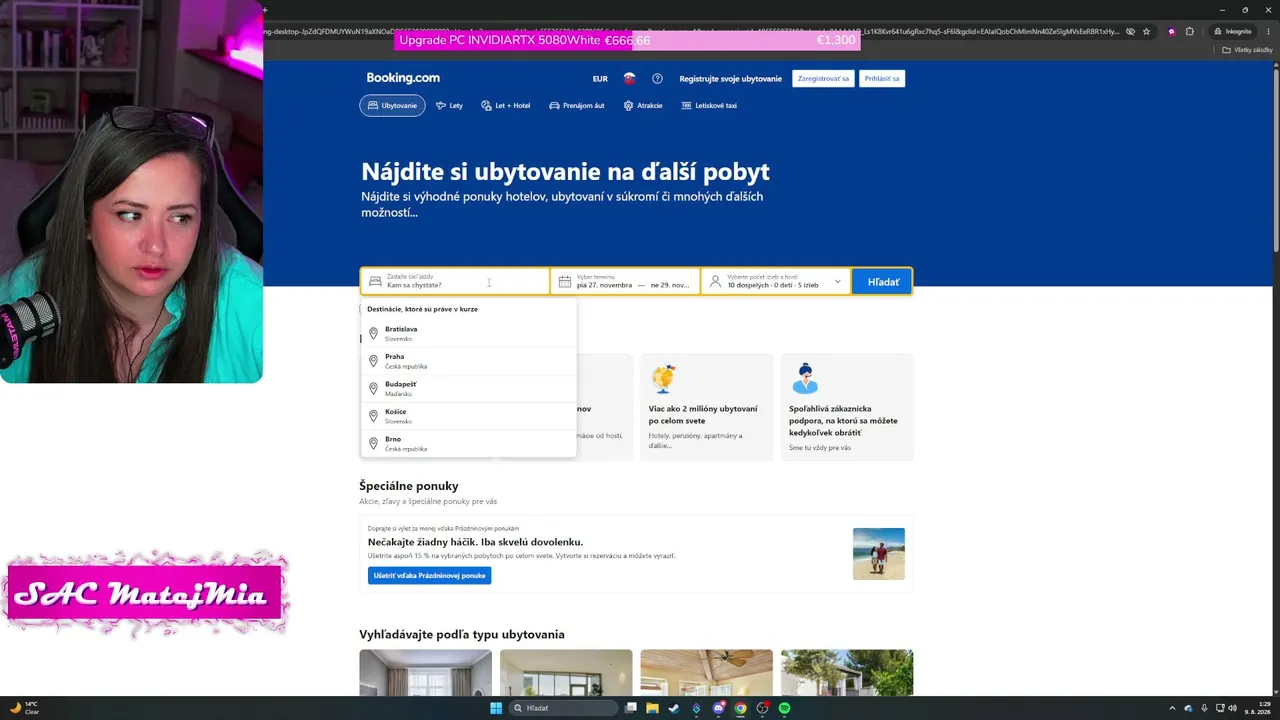Bookmark this page with the star icon
The height and width of the screenshot is (720, 1280).
1146,31
